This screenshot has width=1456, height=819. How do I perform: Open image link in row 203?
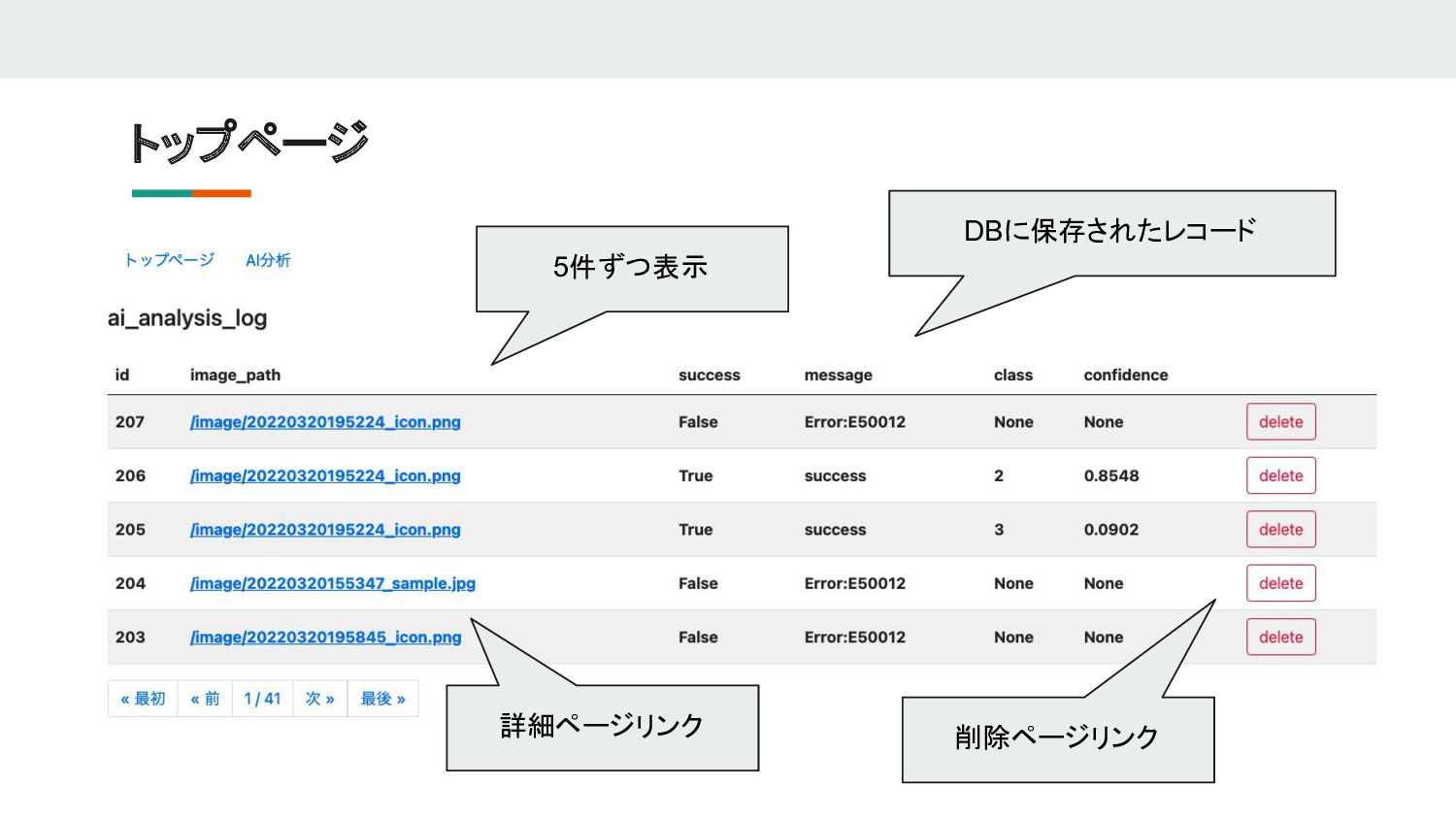(x=326, y=638)
